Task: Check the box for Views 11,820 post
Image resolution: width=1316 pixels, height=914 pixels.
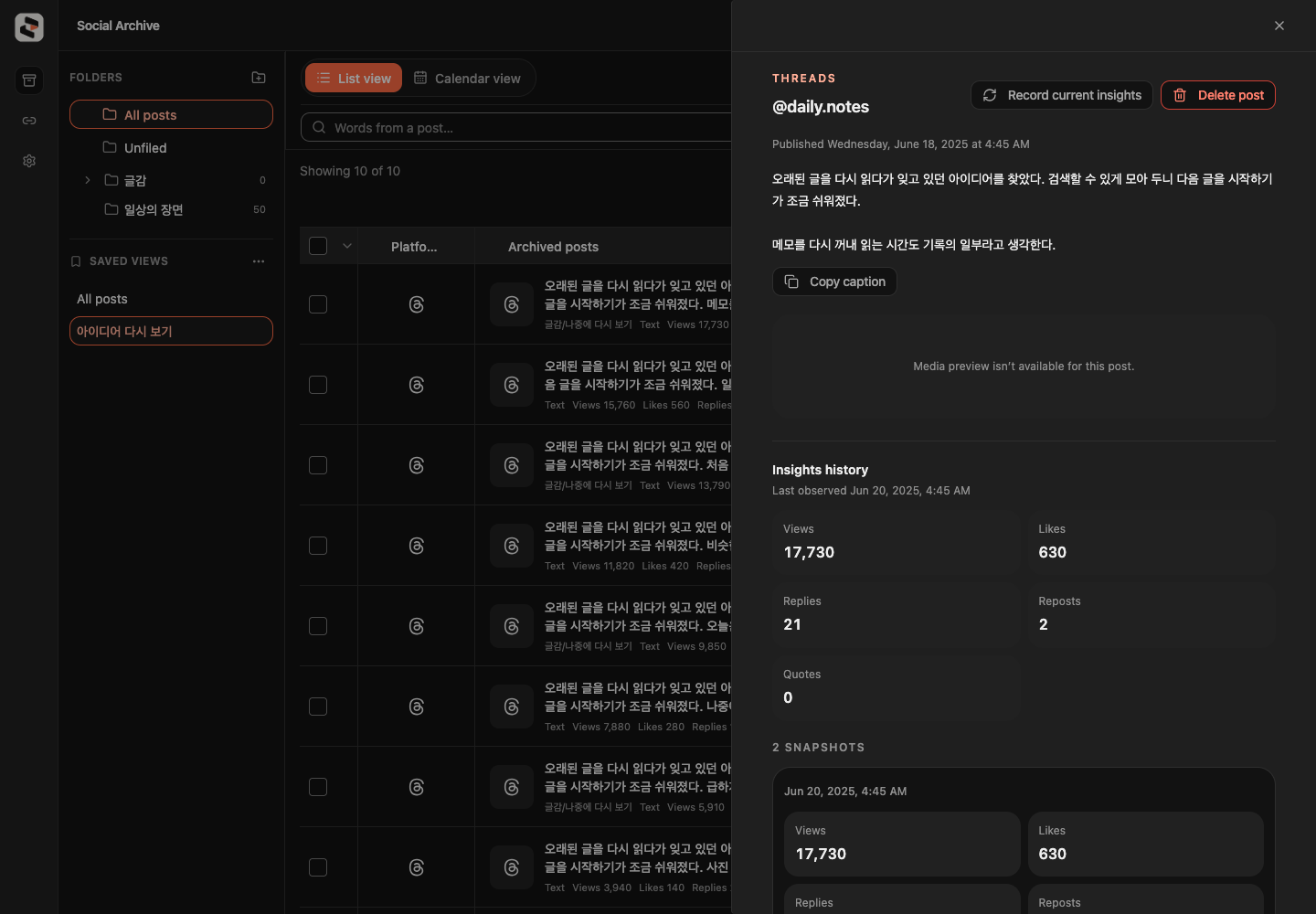Action: click(x=318, y=546)
